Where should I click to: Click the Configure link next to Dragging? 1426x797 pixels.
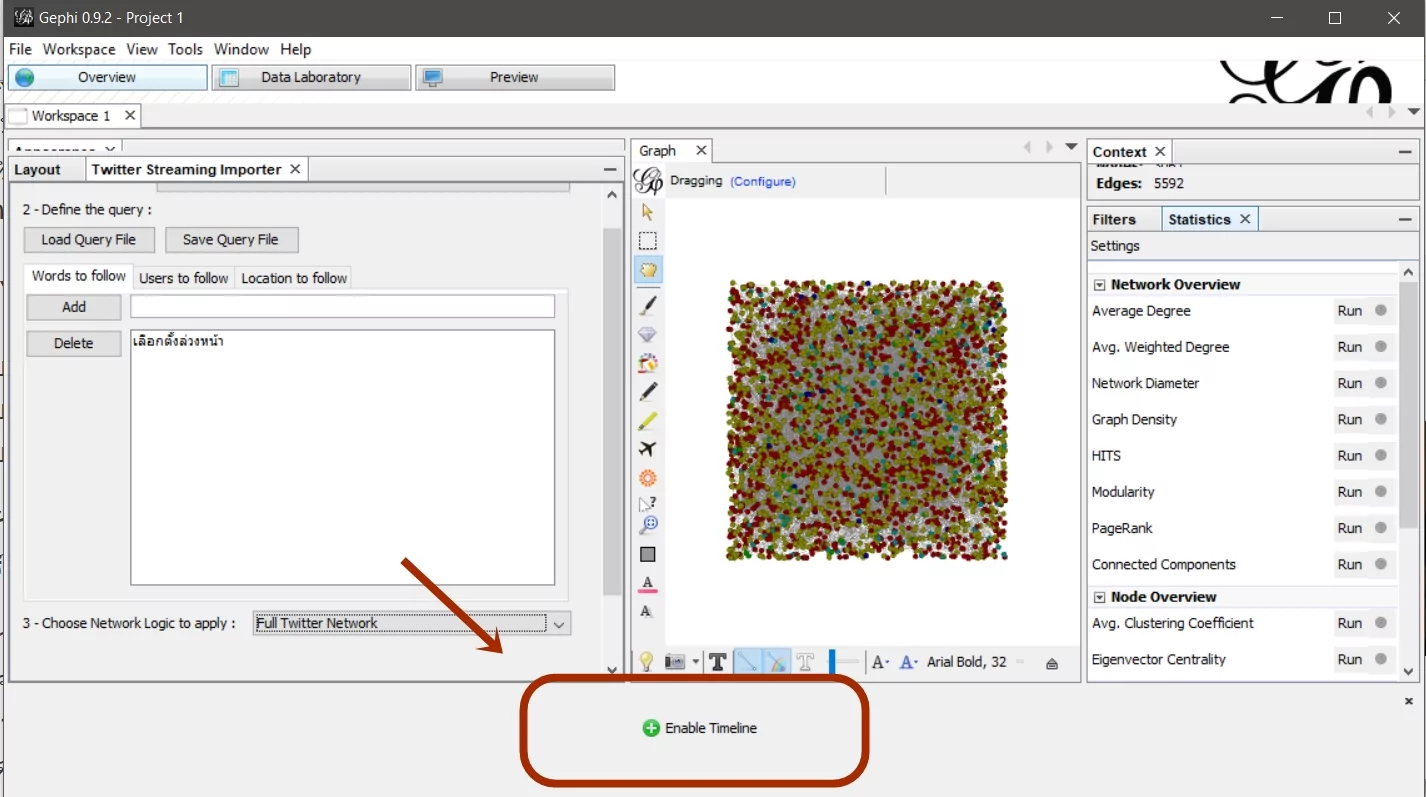(763, 181)
